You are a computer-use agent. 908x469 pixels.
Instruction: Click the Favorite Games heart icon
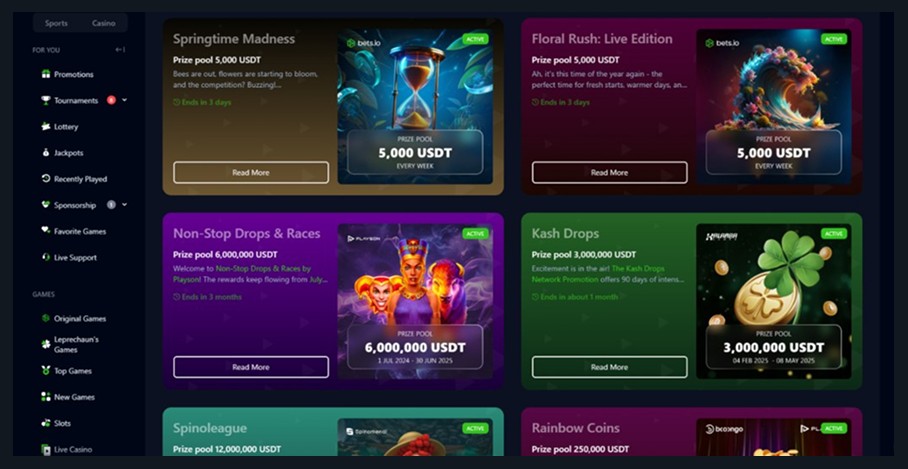(46, 230)
